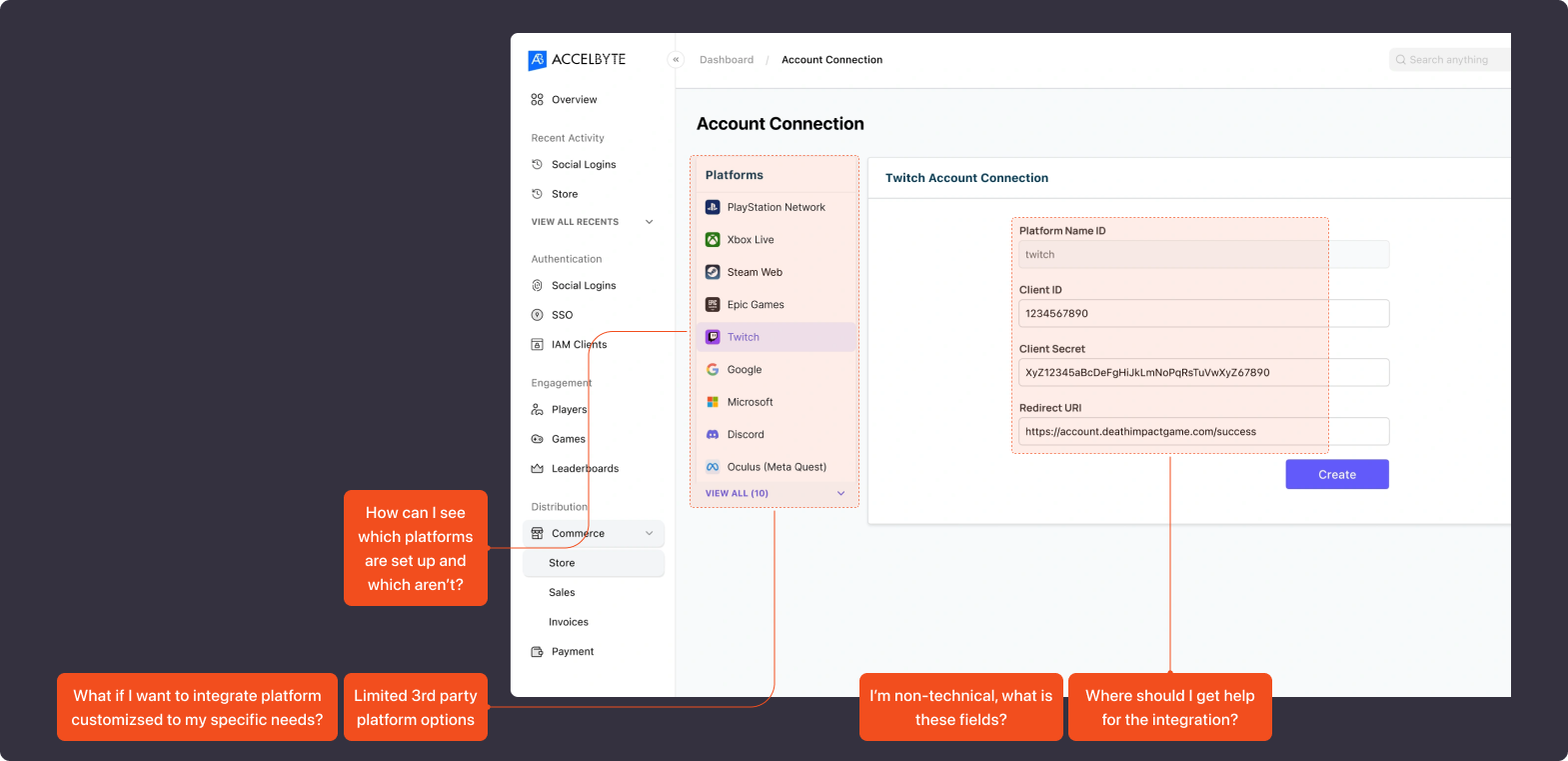Click the Epic Games platform icon
The image size is (1568, 761).
pyautogui.click(x=713, y=304)
